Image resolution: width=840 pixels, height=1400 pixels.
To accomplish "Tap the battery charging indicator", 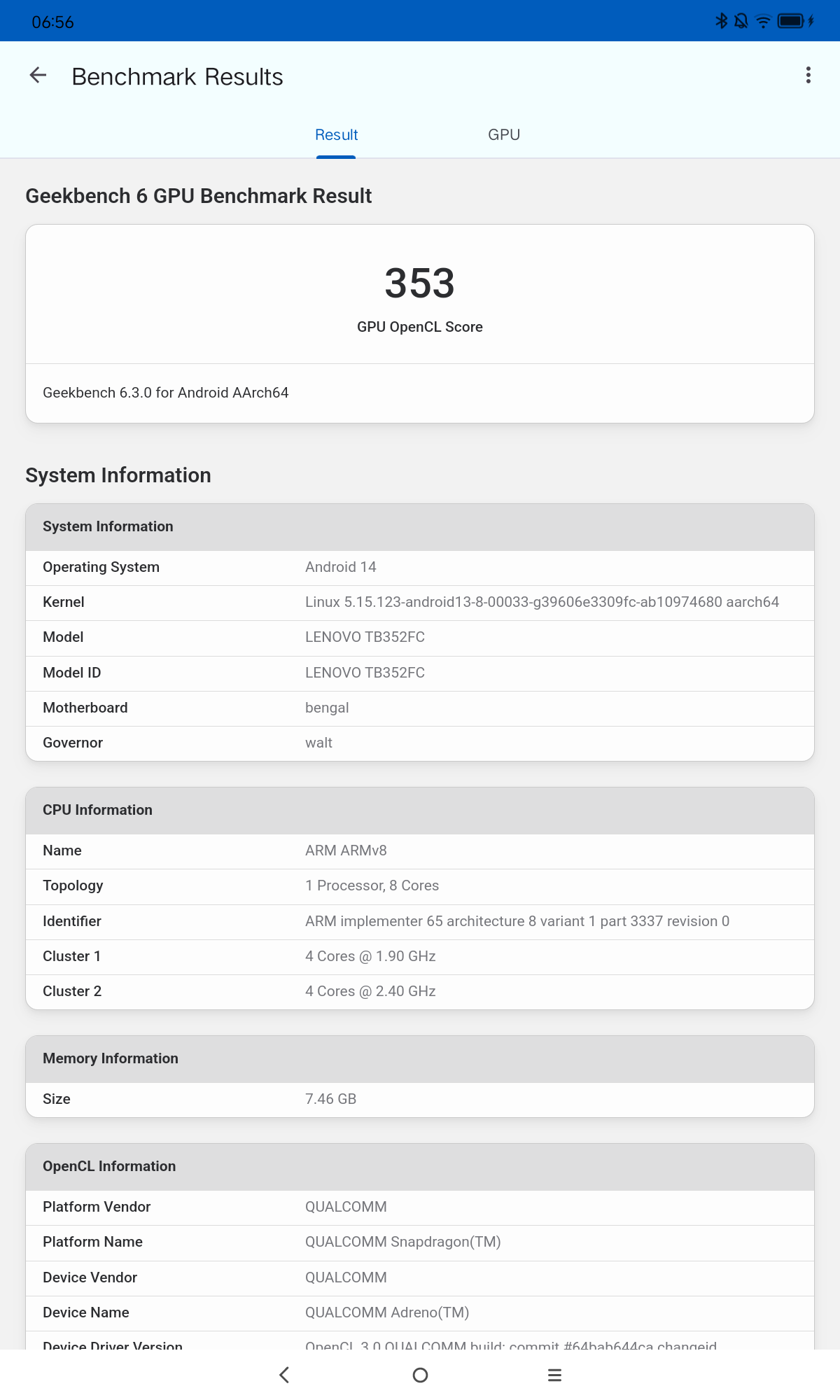I will click(x=795, y=21).
